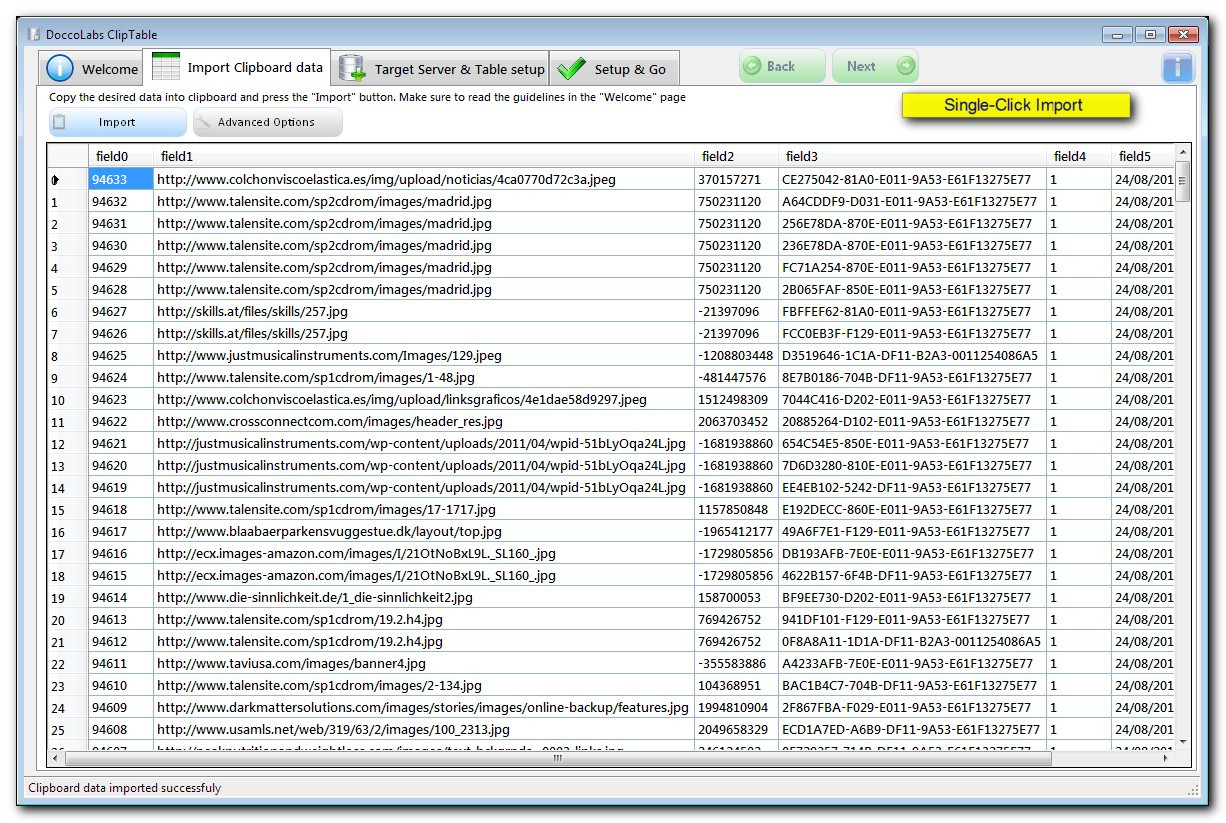The height and width of the screenshot is (823, 1226).
Task: Click the vertical scrollbar thumb
Action: [1183, 182]
